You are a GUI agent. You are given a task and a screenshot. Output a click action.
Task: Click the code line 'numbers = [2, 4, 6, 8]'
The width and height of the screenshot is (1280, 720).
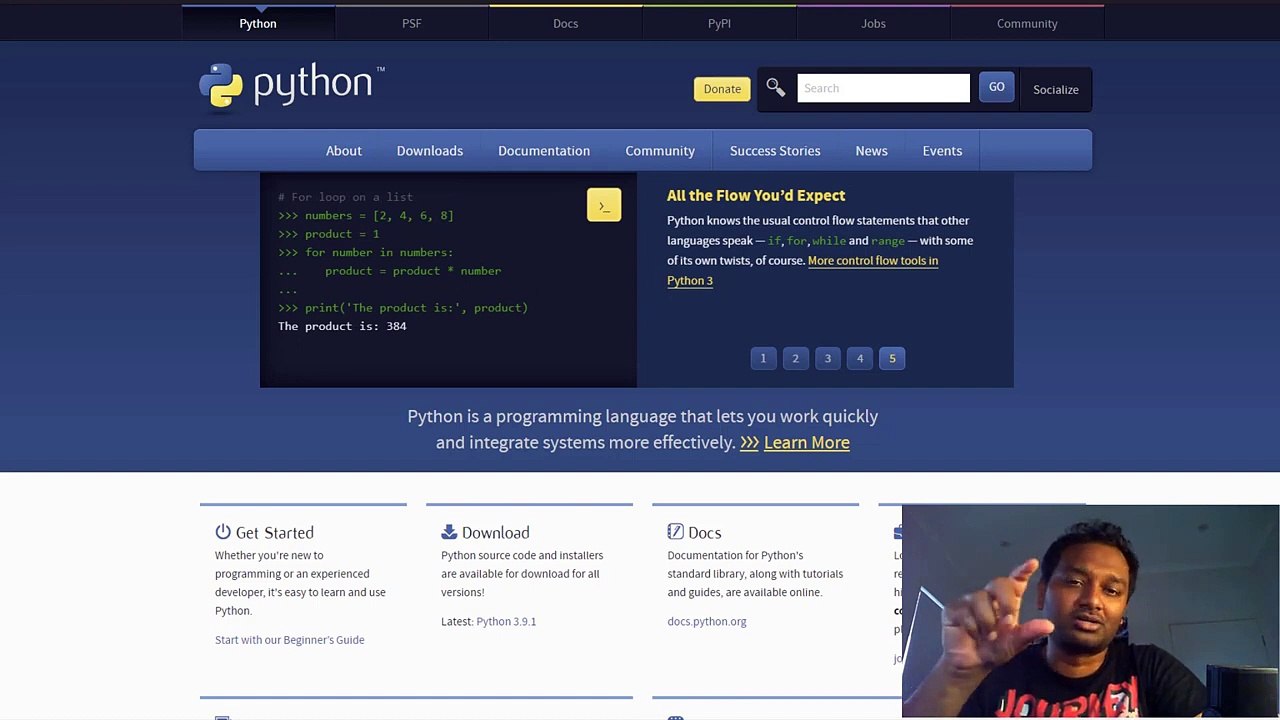pyautogui.click(x=366, y=215)
